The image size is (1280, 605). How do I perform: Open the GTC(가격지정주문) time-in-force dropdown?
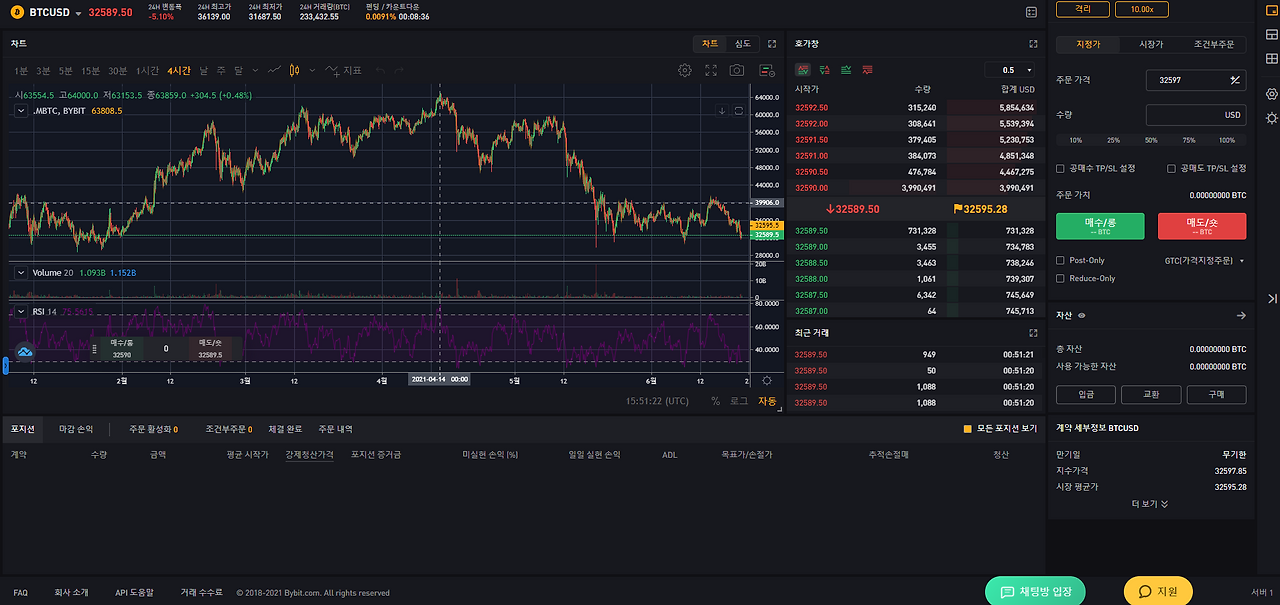pyautogui.click(x=1205, y=260)
